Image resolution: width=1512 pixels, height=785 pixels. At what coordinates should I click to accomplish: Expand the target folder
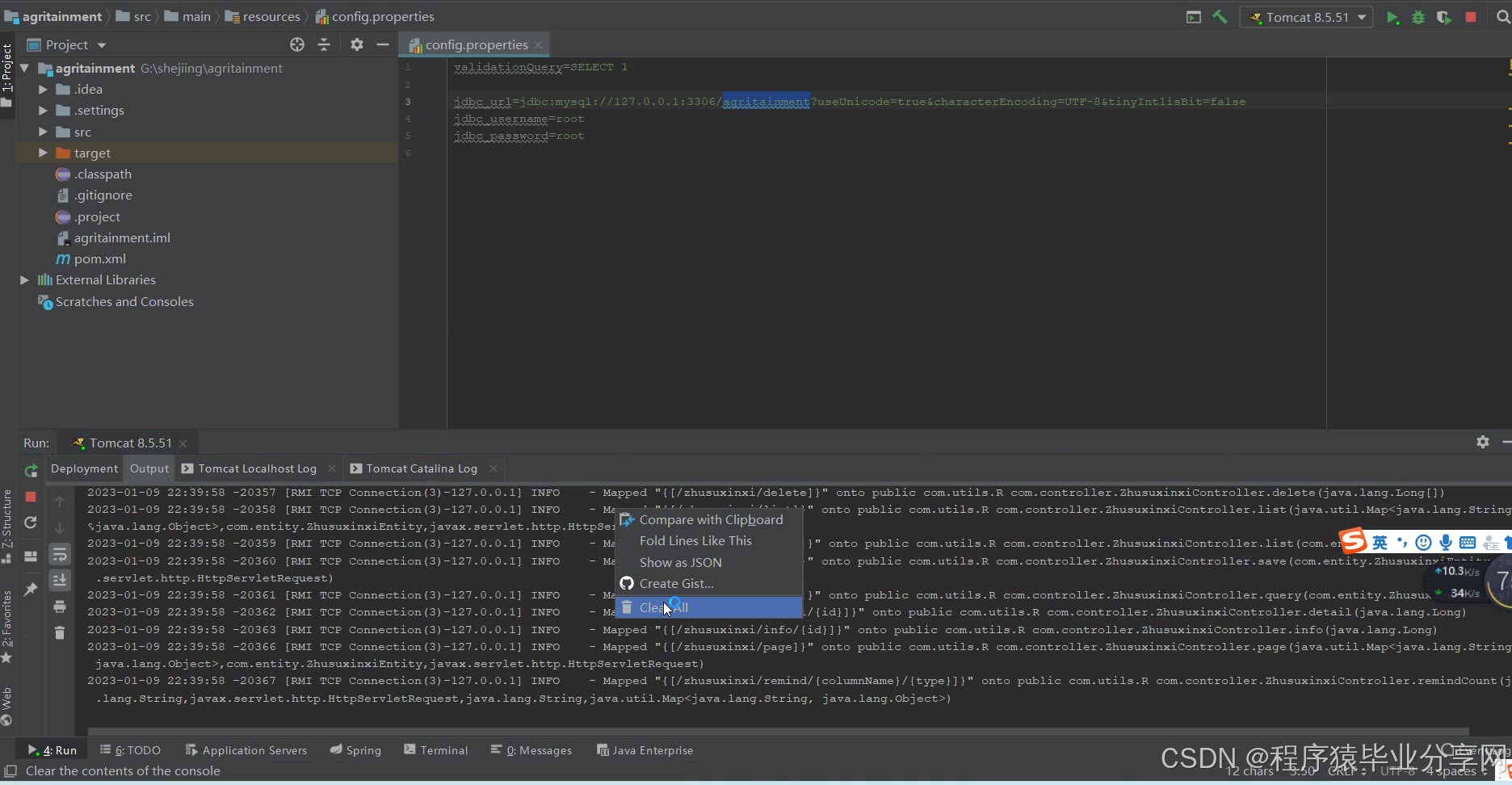coord(43,153)
